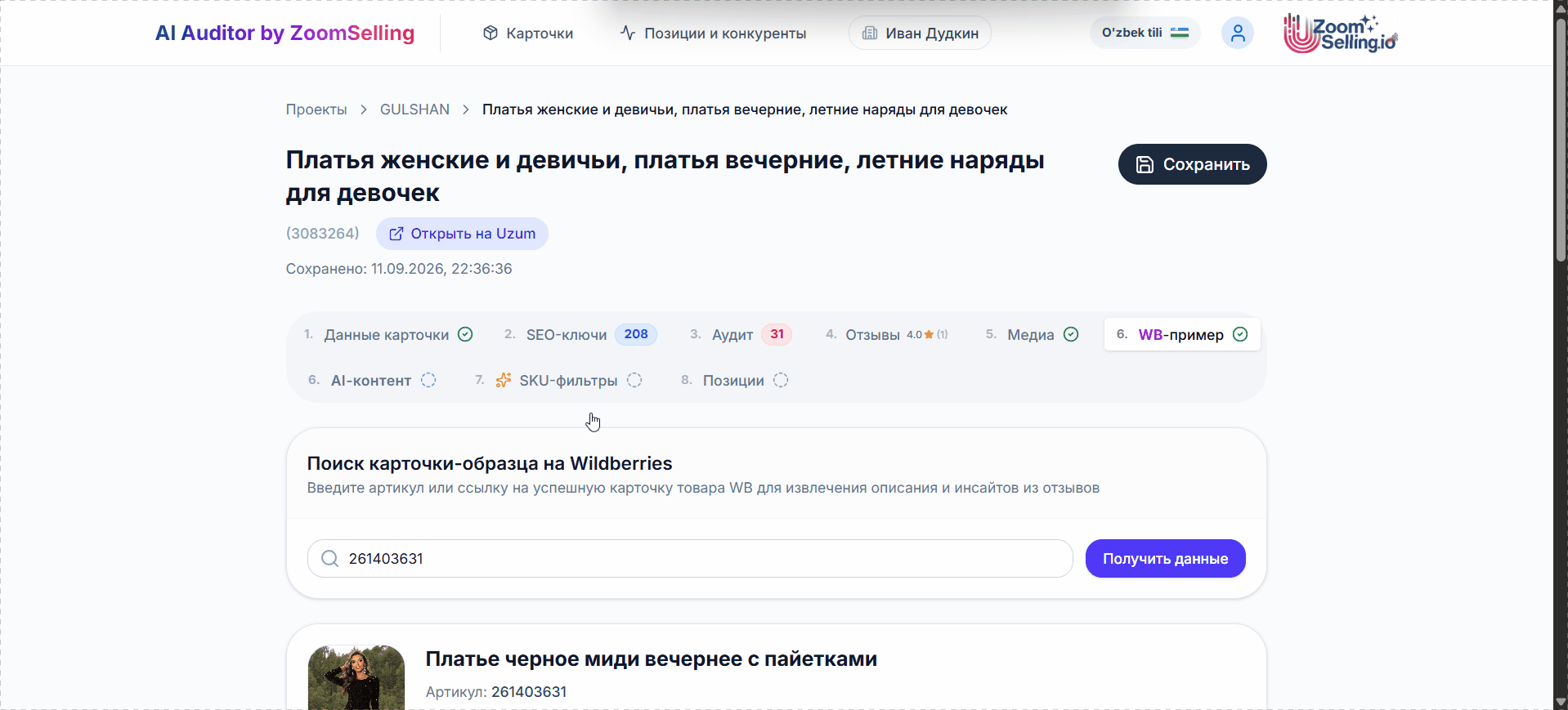The height and width of the screenshot is (710, 1568).
Task: Click the sparkle icon on SKU-фильтры
Action: click(x=504, y=380)
